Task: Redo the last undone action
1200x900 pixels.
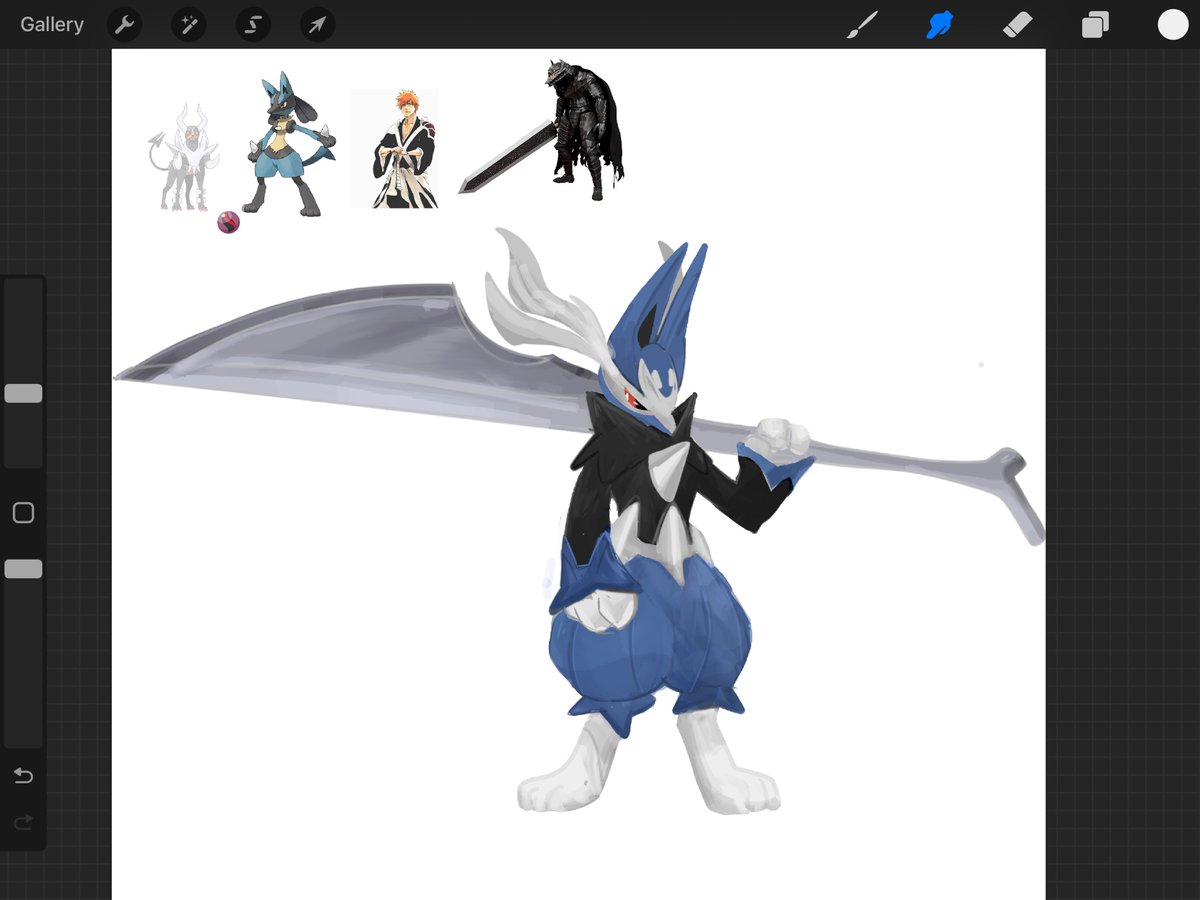Action: 23,823
